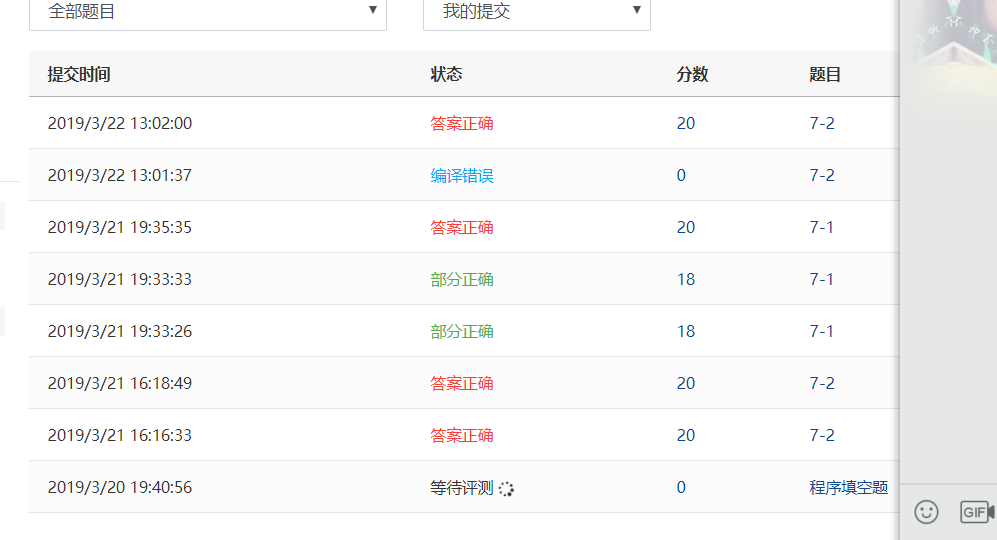Click the GIF recording icon

[976, 512]
